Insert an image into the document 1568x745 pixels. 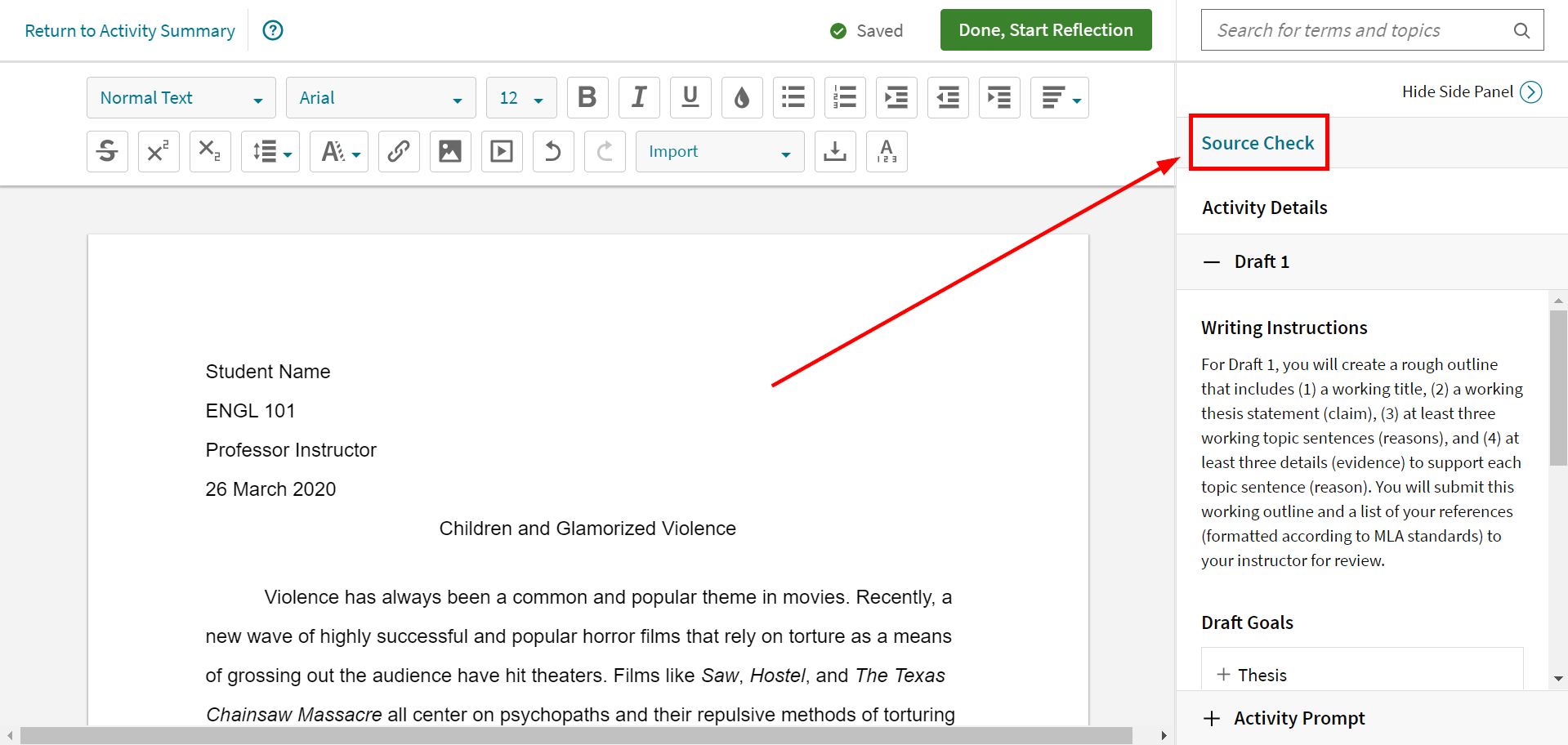coord(450,151)
